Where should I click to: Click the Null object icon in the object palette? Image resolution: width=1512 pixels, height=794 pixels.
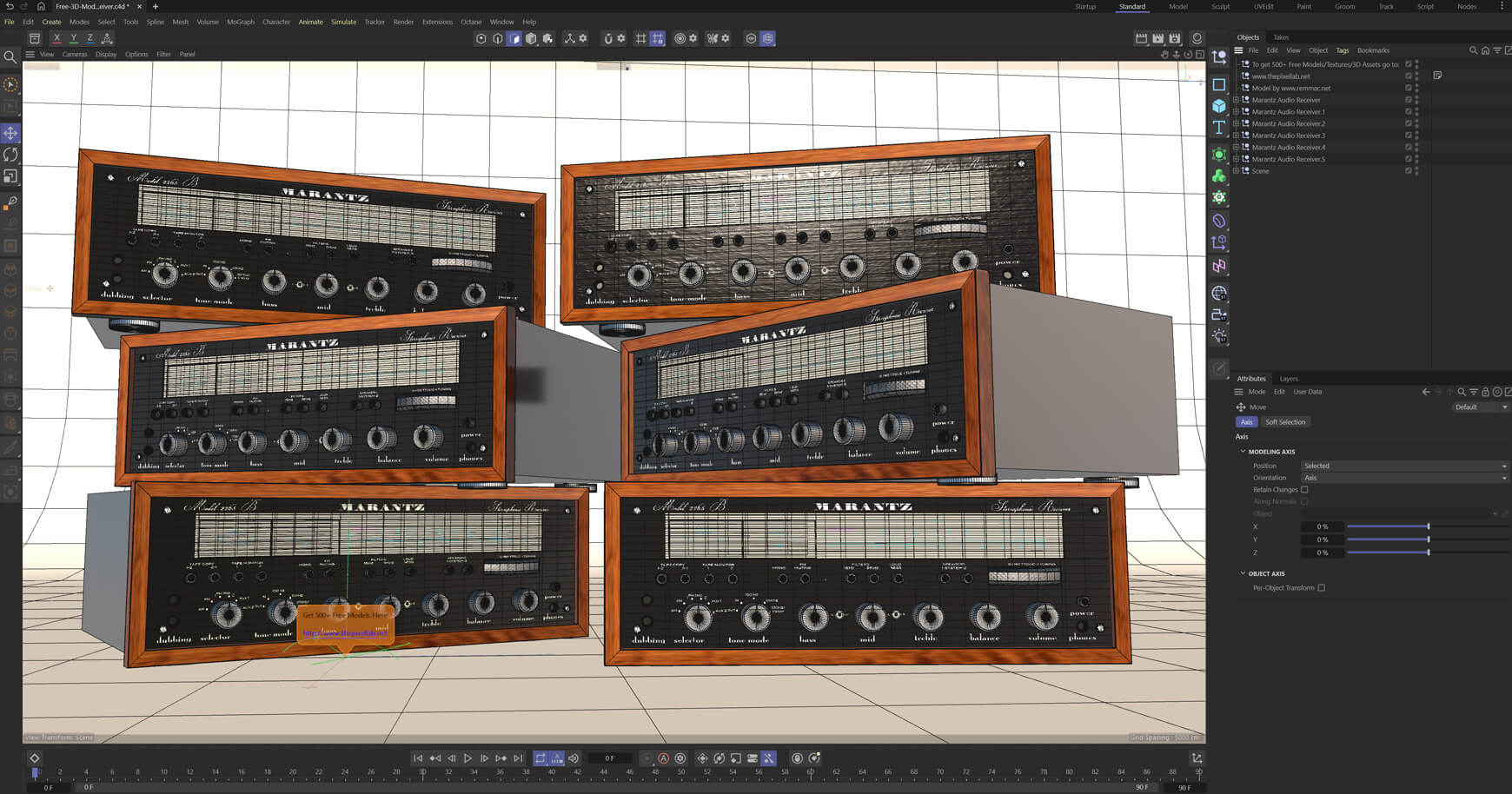pos(1219,57)
